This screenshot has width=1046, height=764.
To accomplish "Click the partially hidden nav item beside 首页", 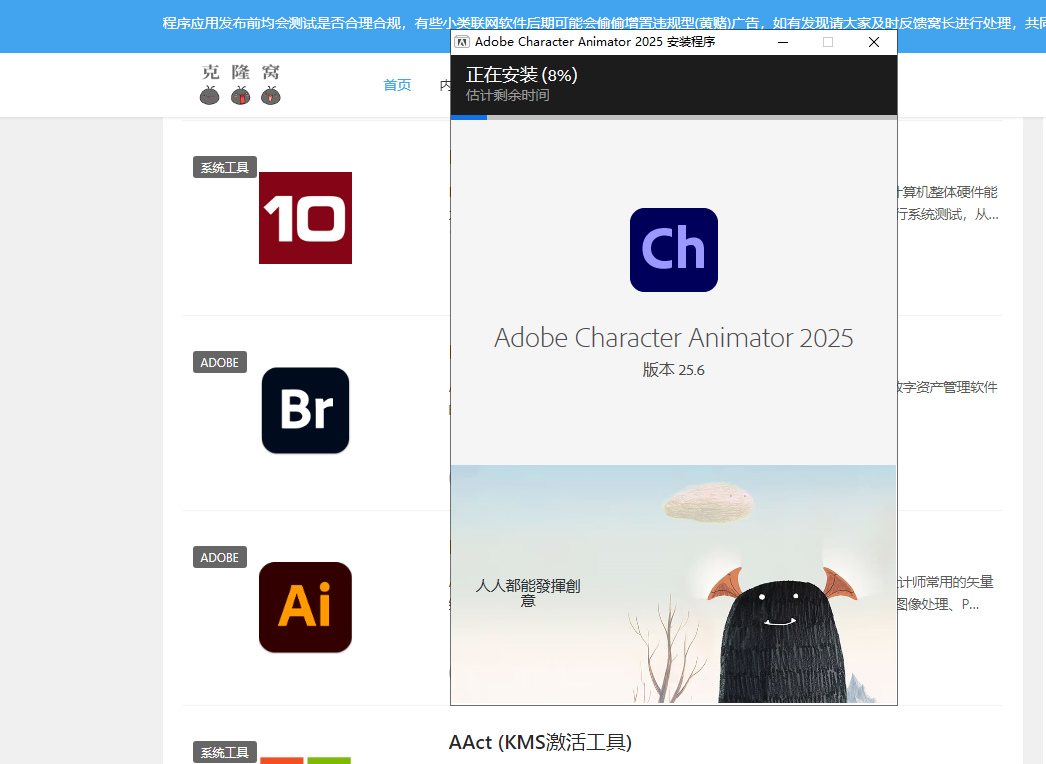I will point(445,85).
